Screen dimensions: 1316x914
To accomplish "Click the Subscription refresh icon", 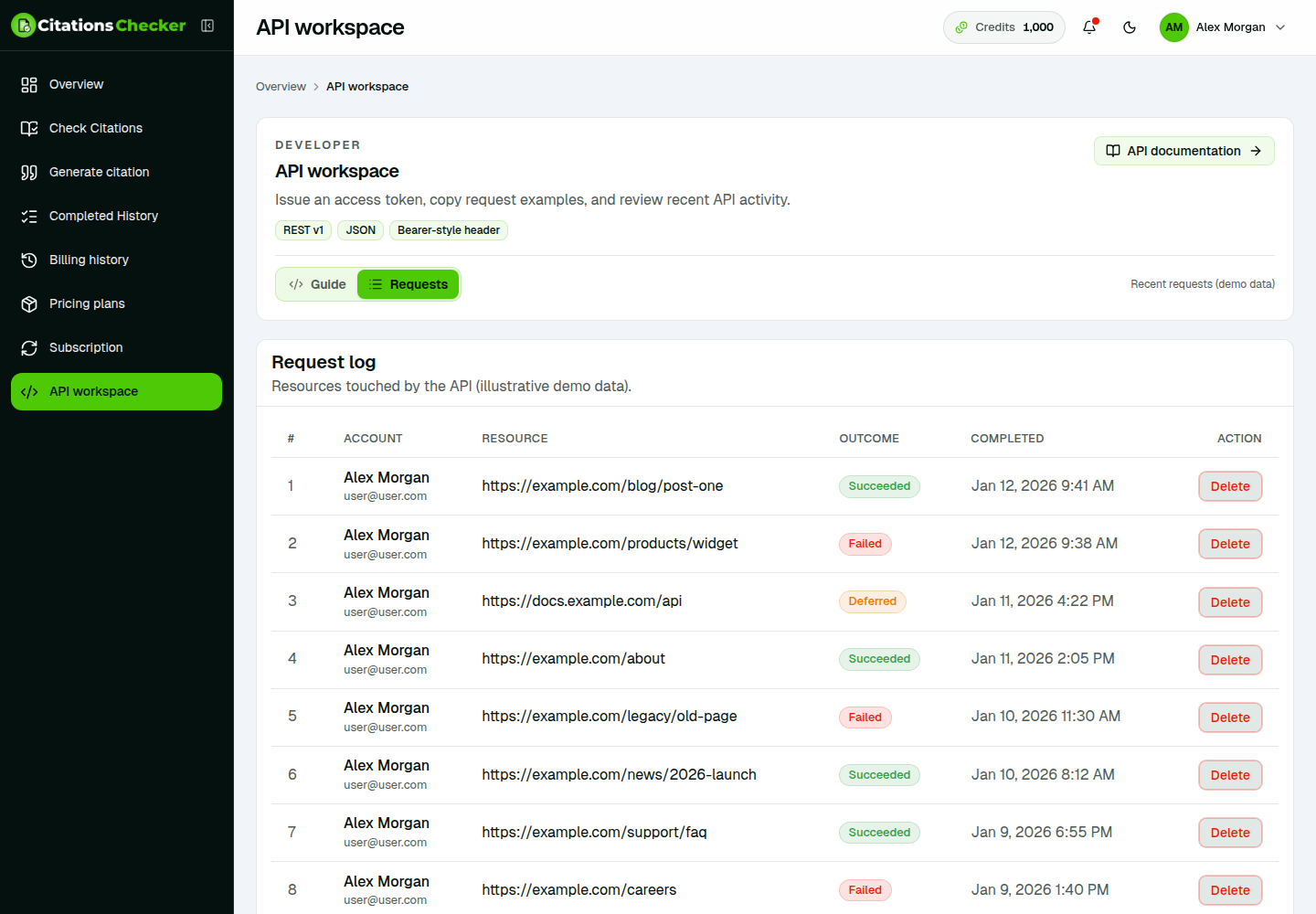I will coord(29,348).
